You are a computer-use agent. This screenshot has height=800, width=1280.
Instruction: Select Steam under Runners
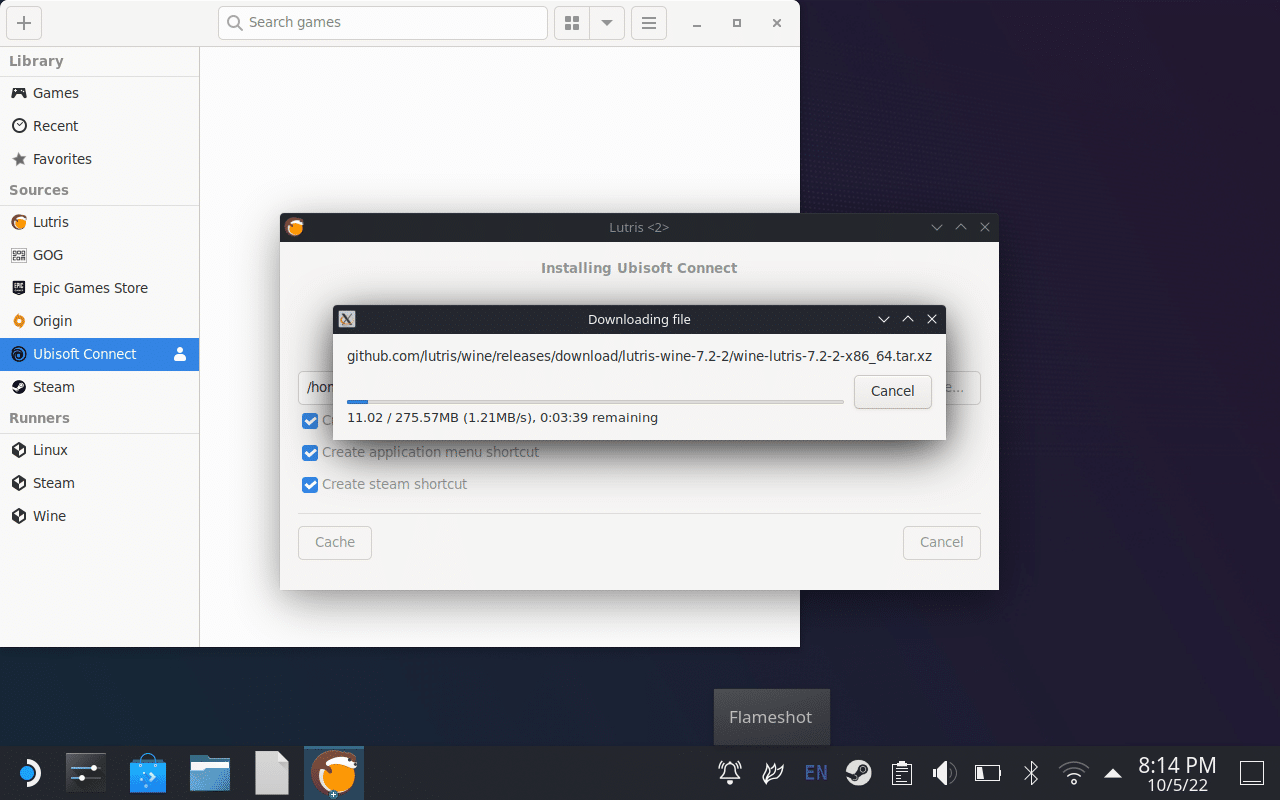pos(99,483)
